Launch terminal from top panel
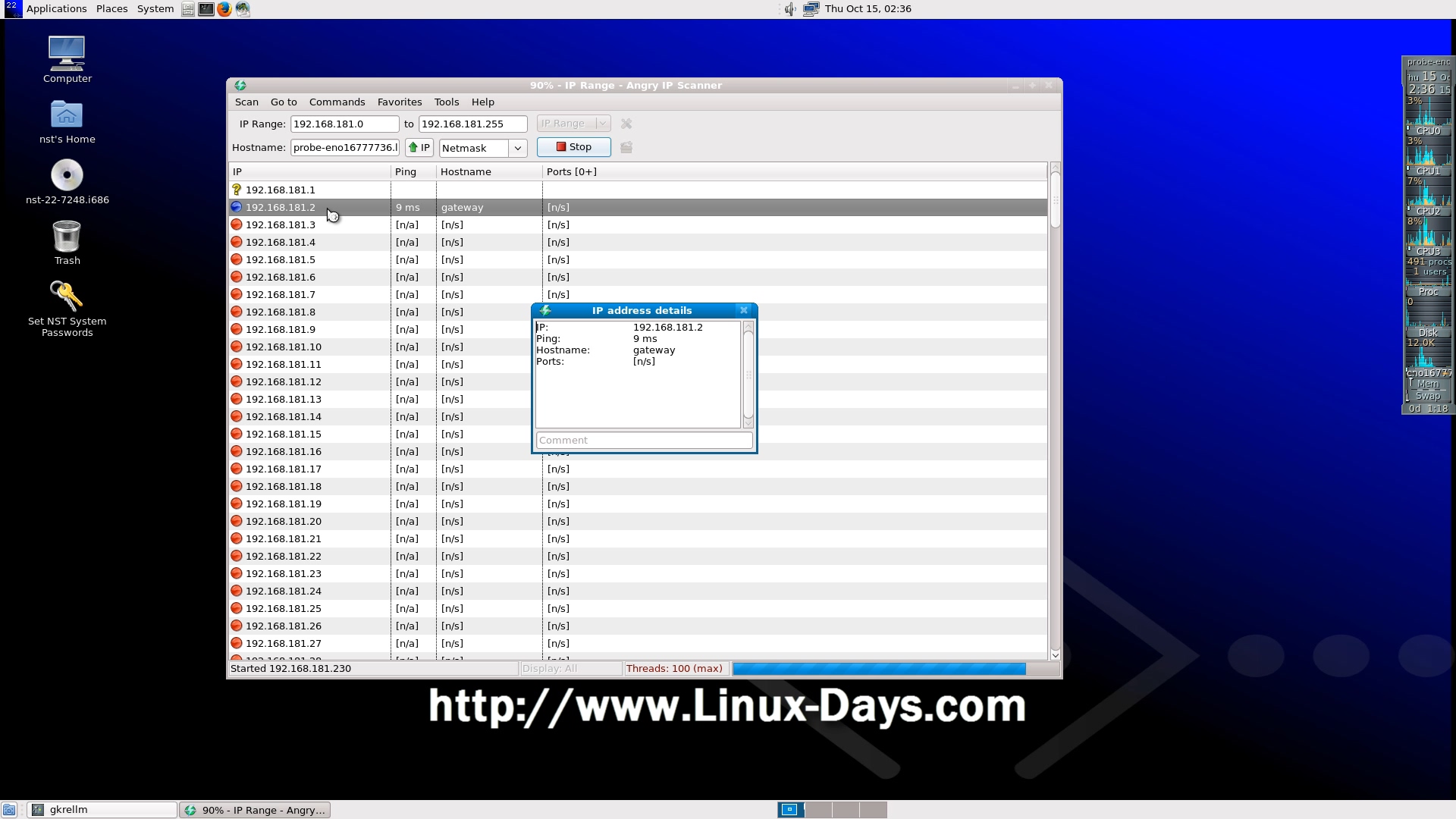 click(206, 9)
